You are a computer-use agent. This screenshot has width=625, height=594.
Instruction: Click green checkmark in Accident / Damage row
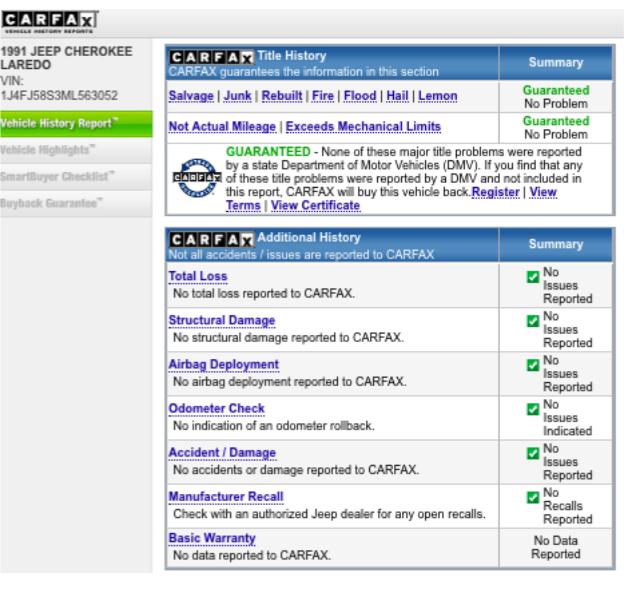tap(533, 453)
